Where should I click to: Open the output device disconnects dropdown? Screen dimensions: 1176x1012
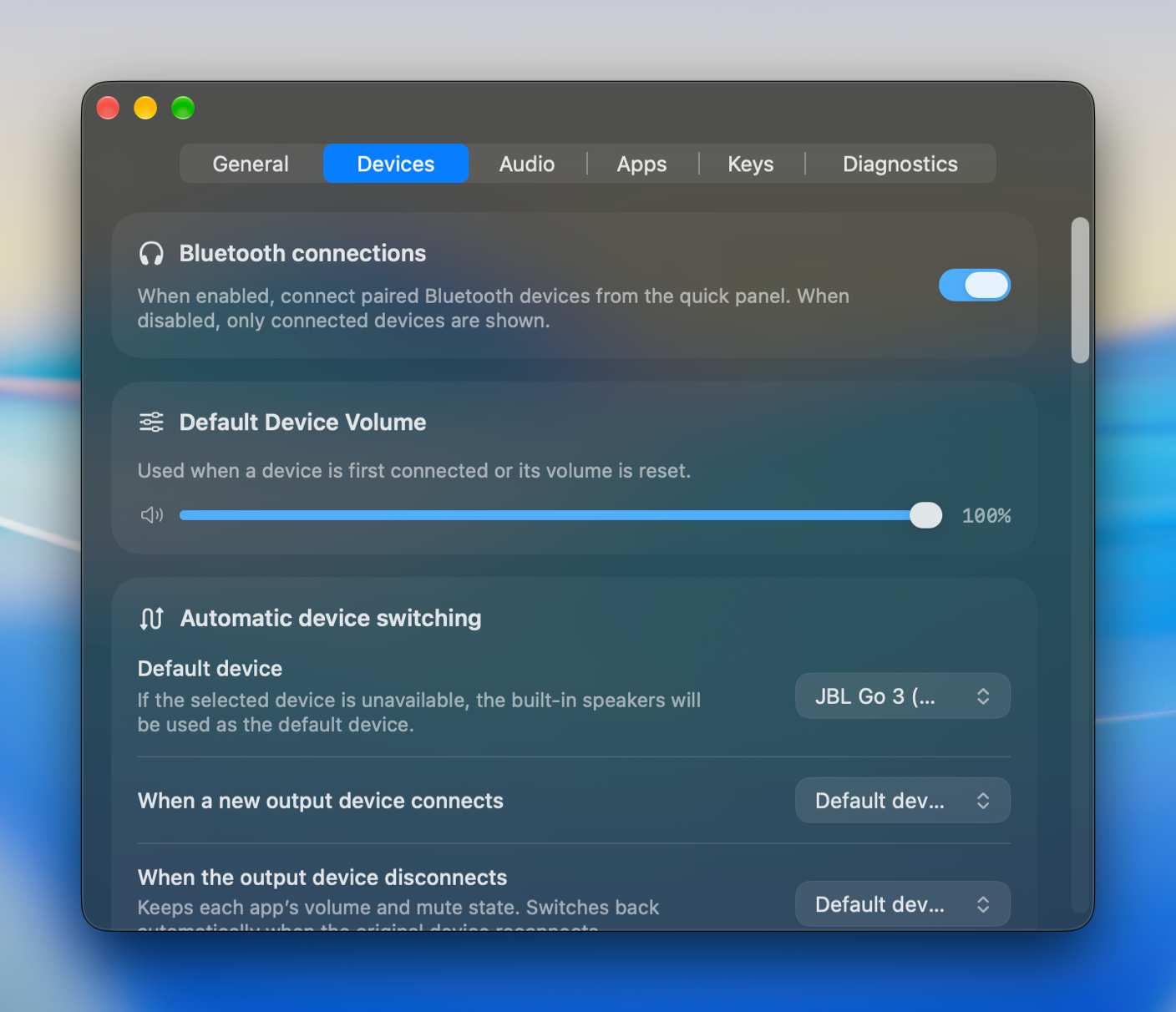[903, 904]
